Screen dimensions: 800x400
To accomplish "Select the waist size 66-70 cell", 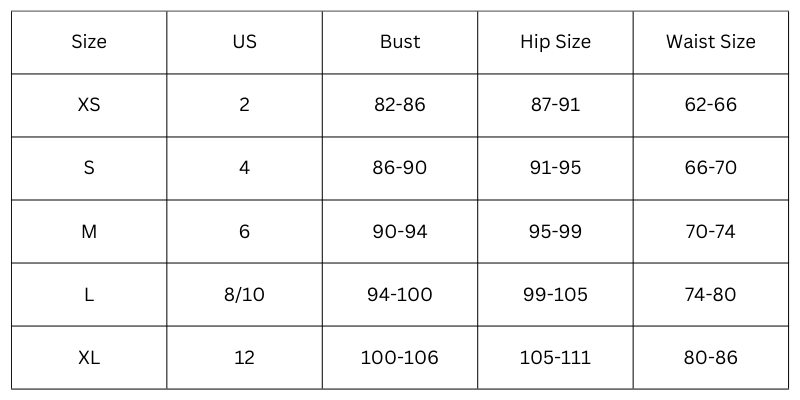I will (711, 168).
